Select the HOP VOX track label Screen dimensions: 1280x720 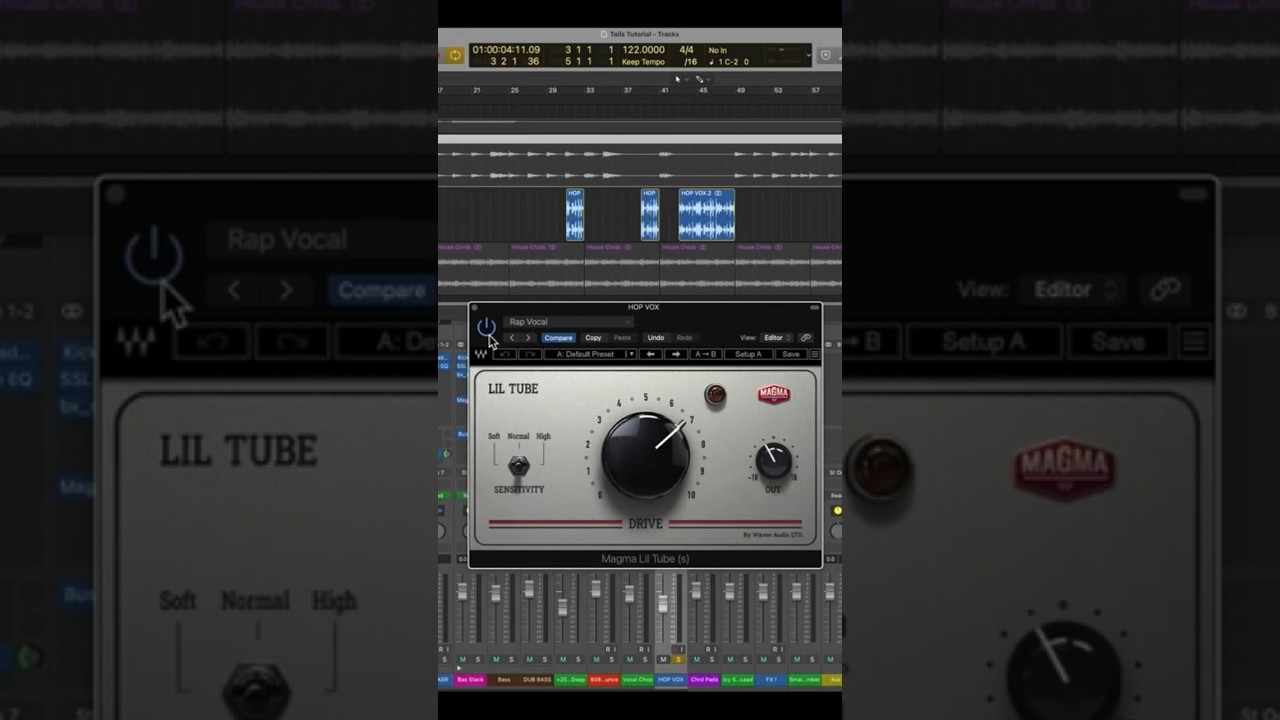click(671, 680)
